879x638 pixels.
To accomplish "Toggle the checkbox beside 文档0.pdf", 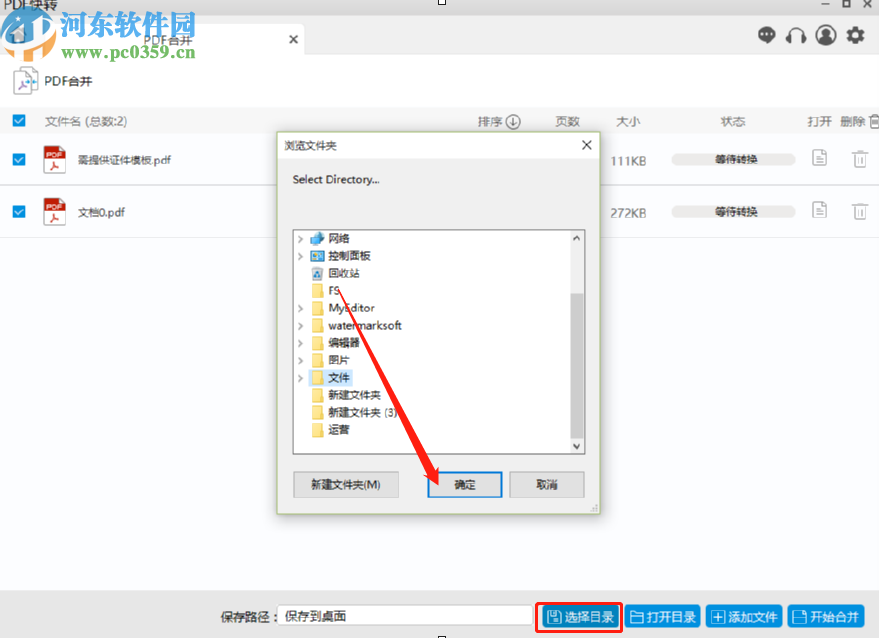I will click(19, 211).
